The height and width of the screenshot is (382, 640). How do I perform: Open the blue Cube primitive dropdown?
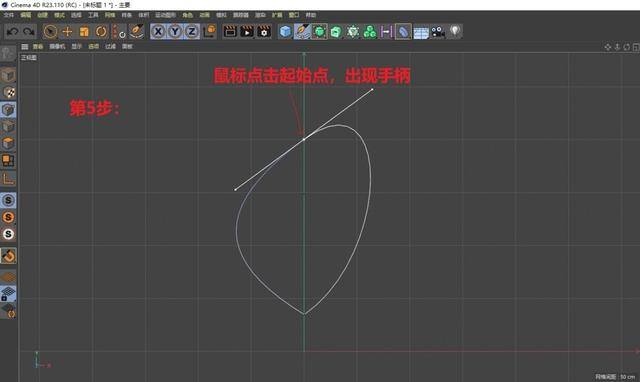click(285, 31)
